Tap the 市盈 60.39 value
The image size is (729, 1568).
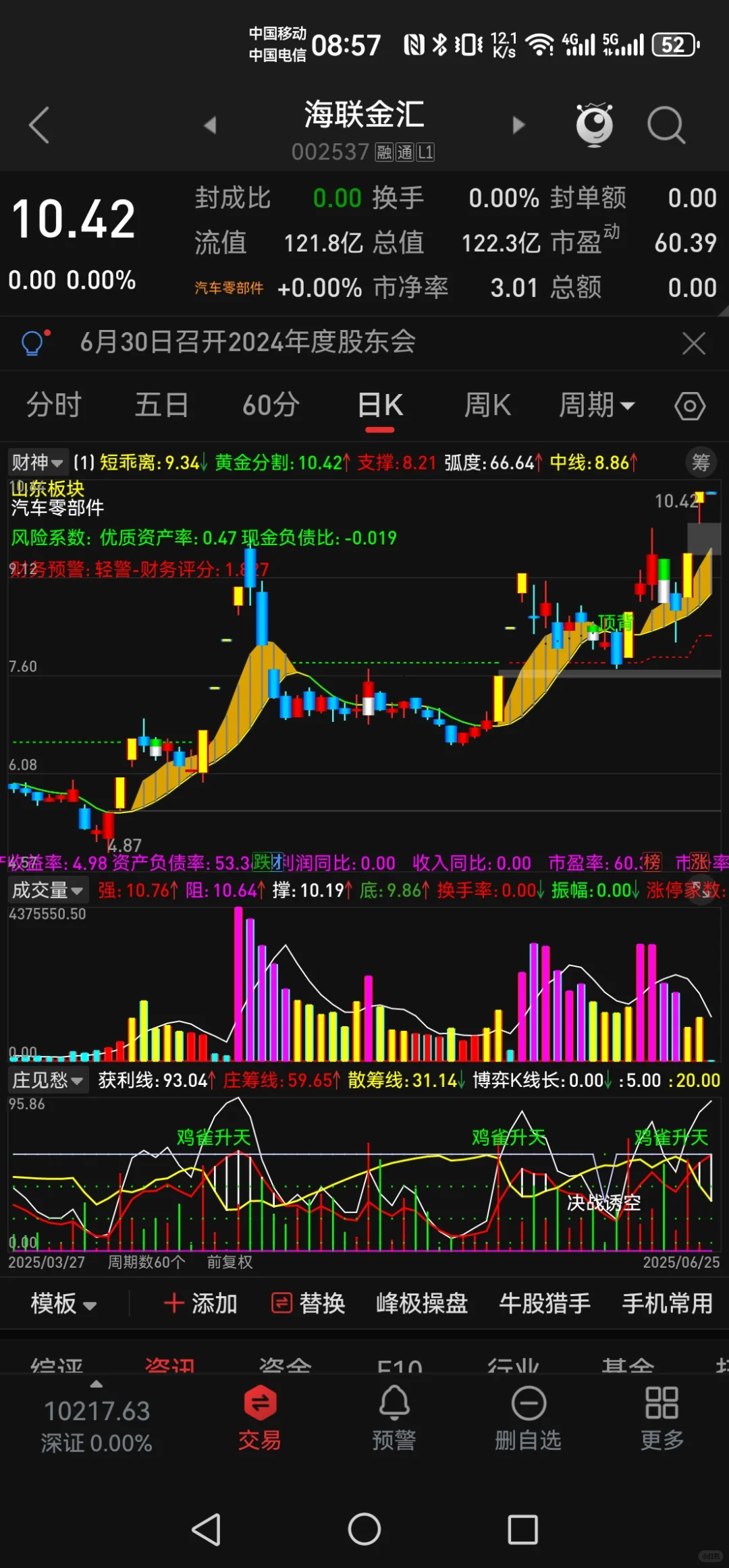pyautogui.click(x=685, y=243)
